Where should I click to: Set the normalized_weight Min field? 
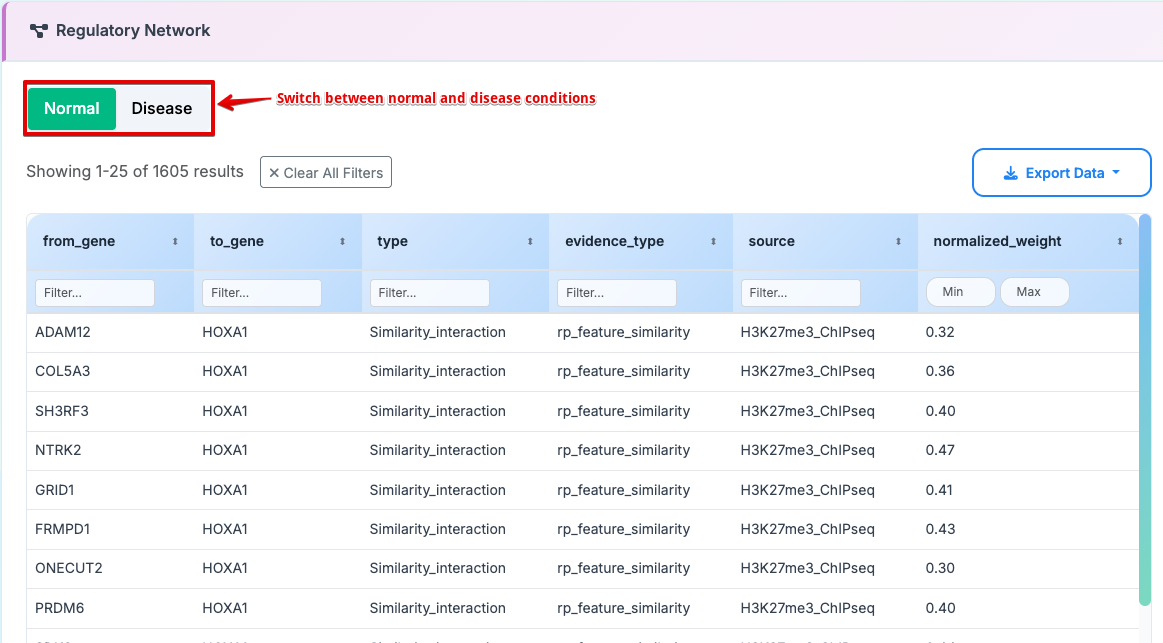(x=960, y=292)
